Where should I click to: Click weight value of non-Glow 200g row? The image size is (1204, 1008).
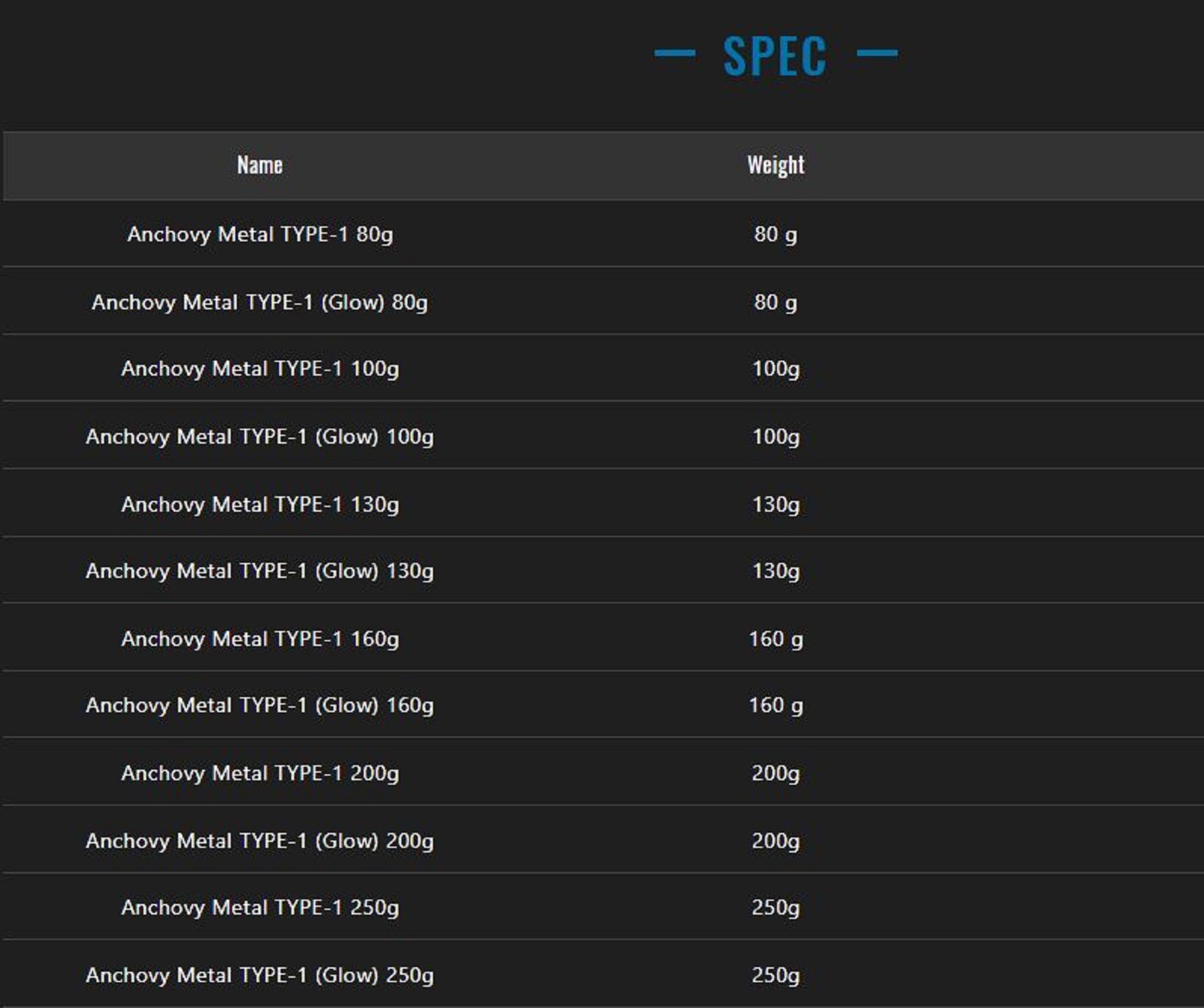(775, 773)
